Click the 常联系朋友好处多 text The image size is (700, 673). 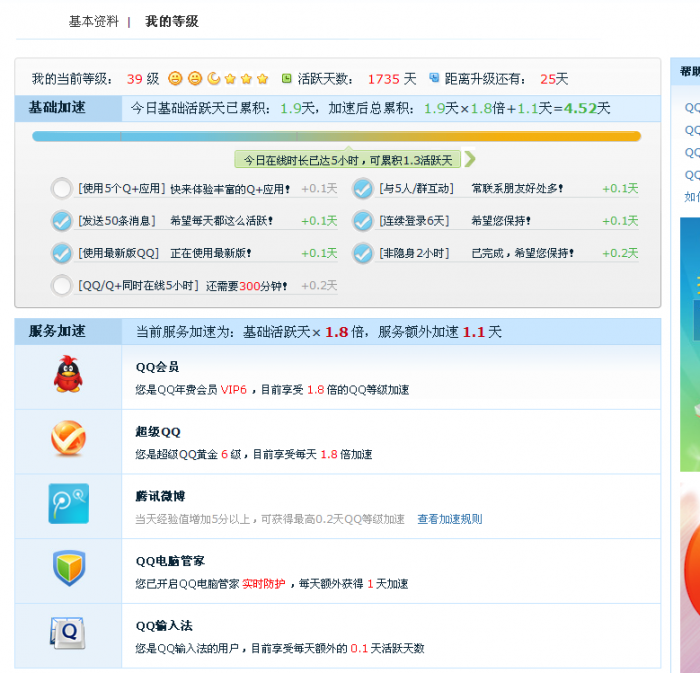(517, 189)
